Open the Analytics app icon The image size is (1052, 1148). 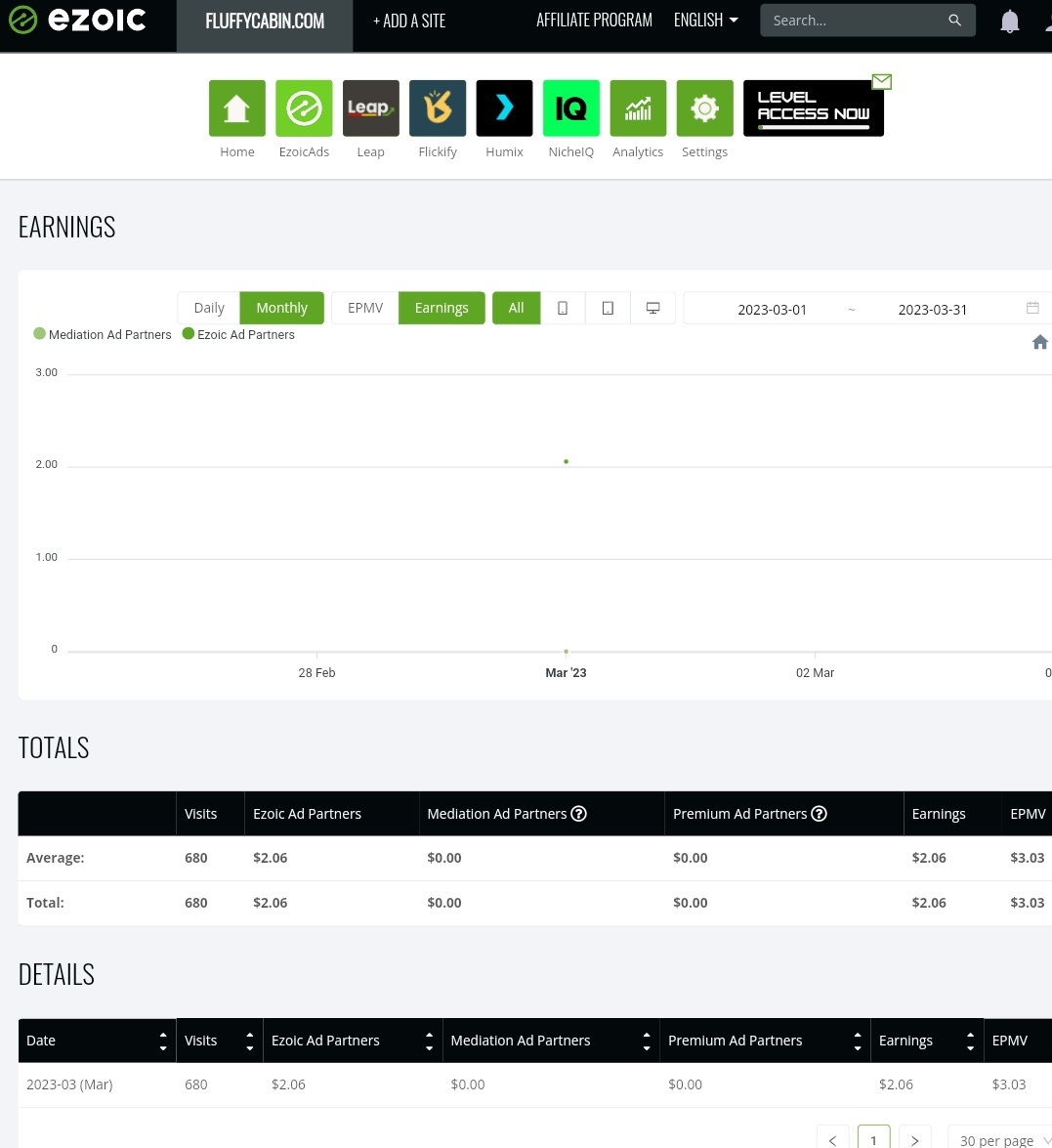638,108
